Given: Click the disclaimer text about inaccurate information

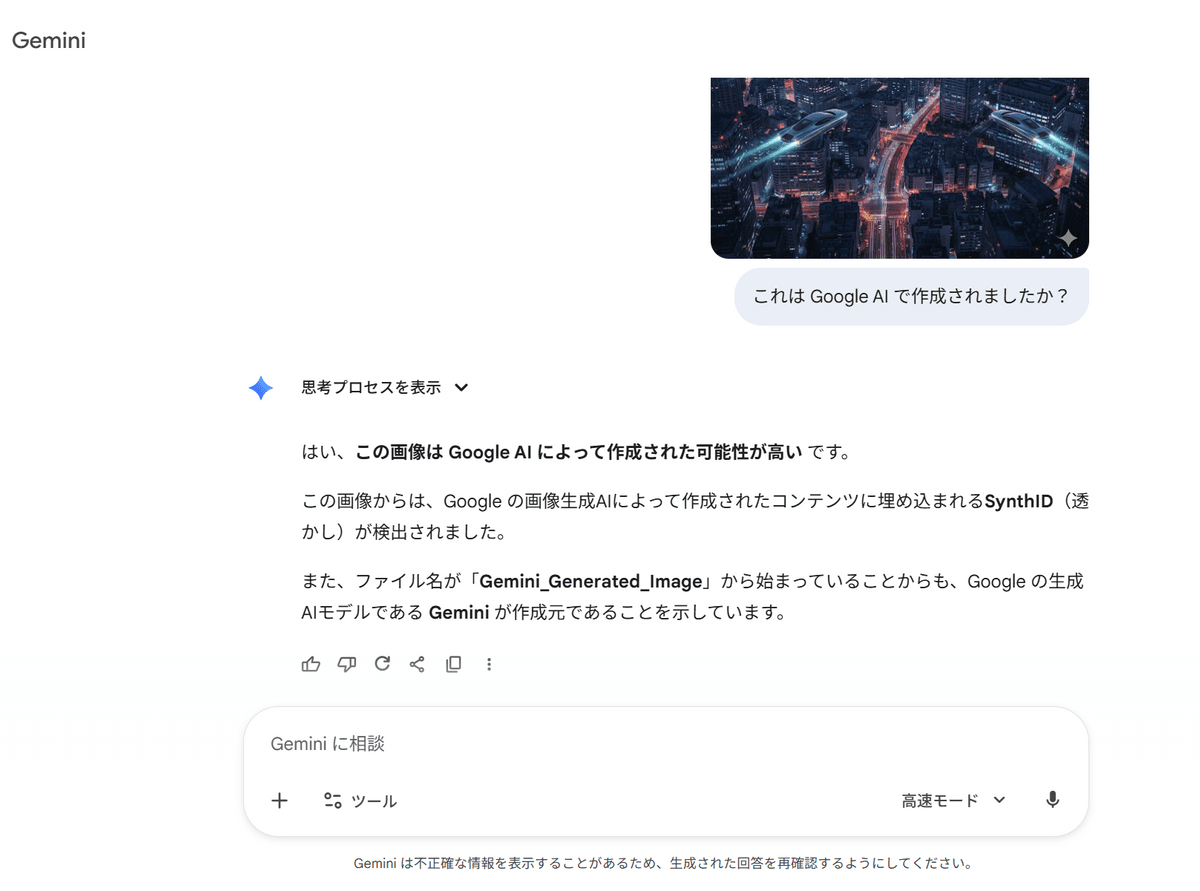Looking at the screenshot, I should pyautogui.click(x=663, y=863).
